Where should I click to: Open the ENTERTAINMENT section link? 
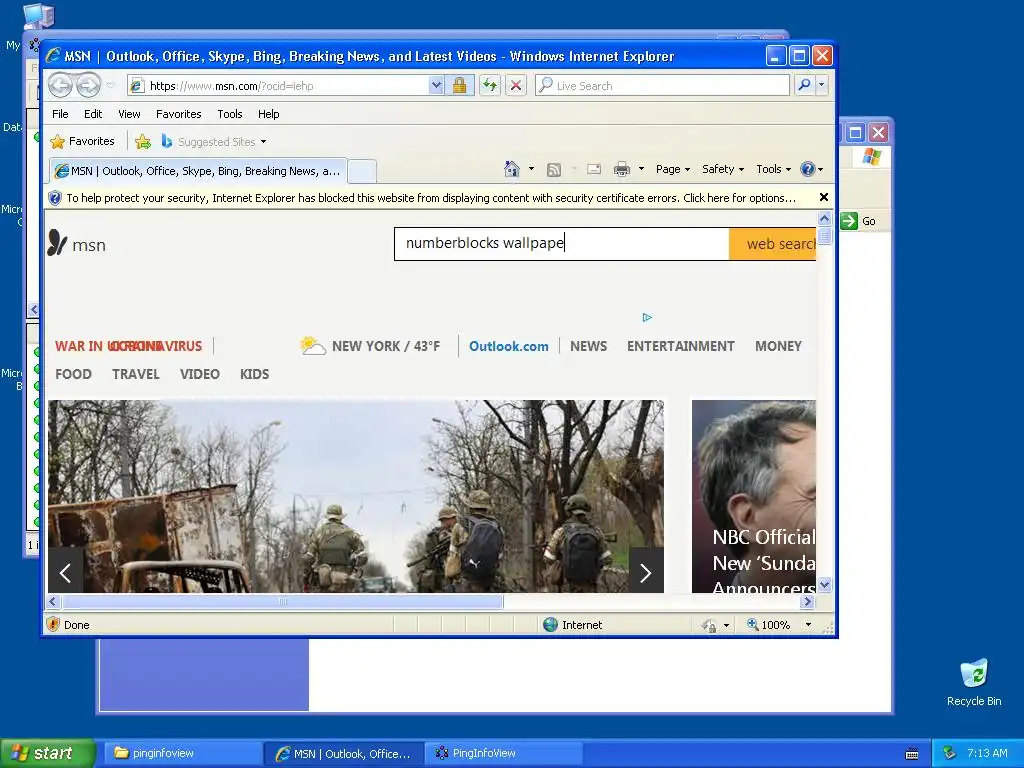point(680,346)
